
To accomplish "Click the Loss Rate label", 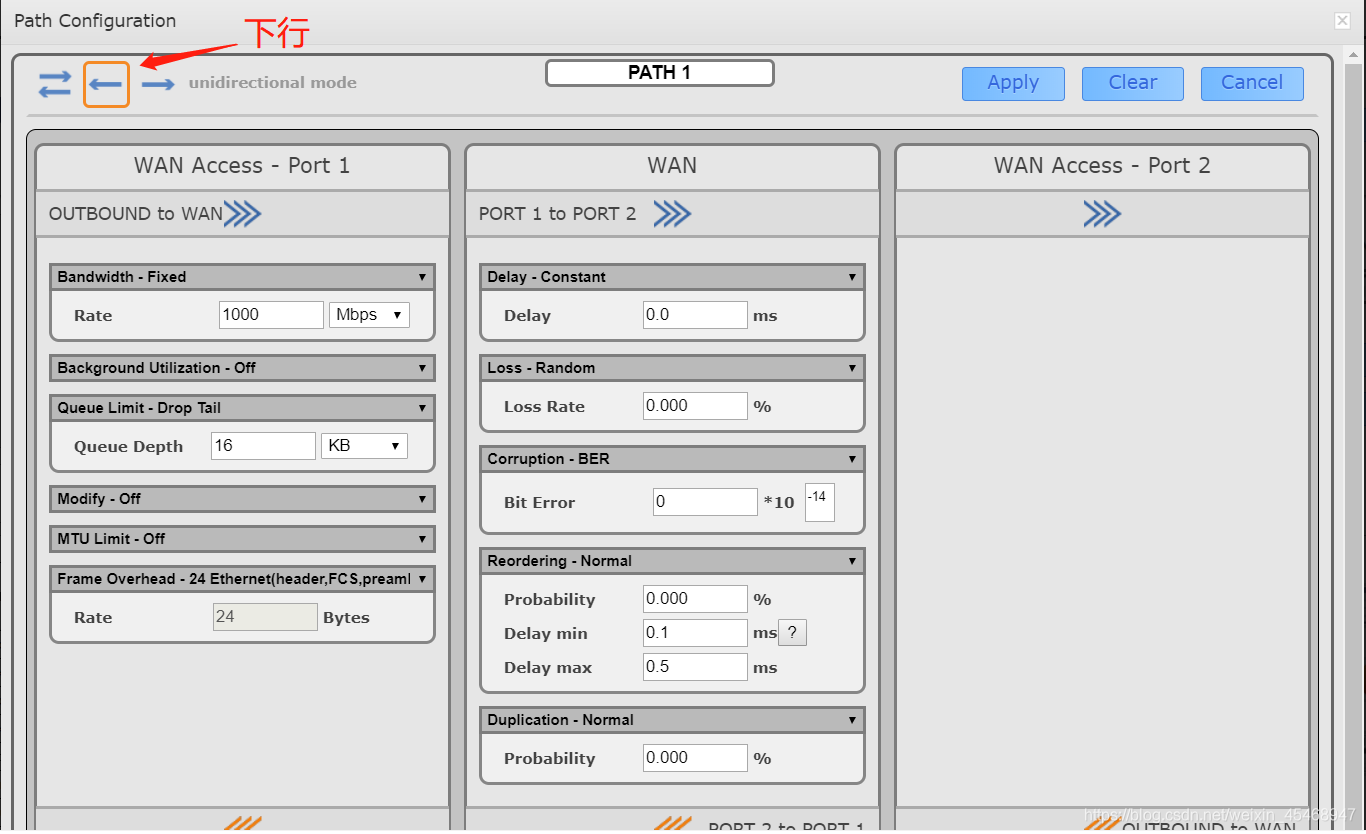I will pos(544,407).
